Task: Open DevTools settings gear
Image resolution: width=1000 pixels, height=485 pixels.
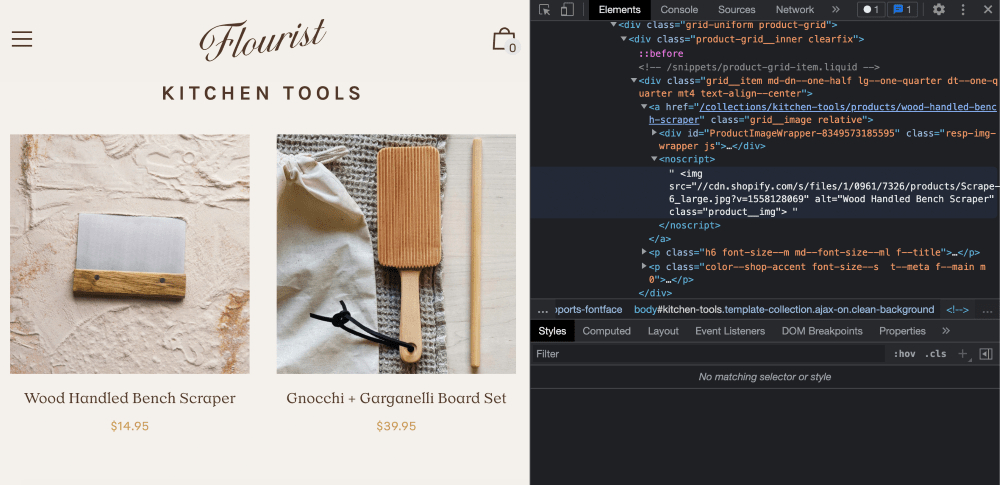Action: pos(939,10)
